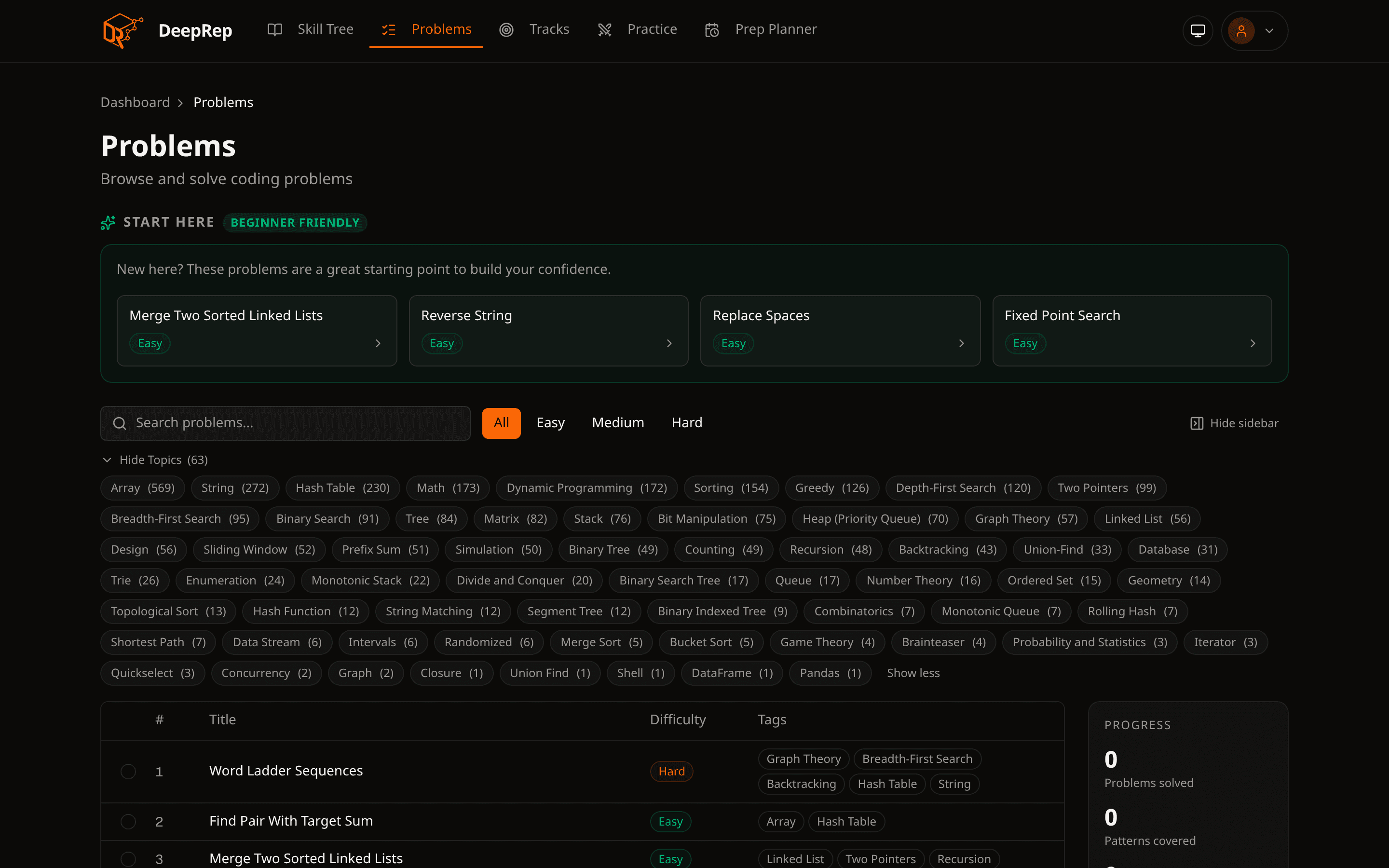Image resolution: width=1389 pixels, height=868 pixels.
Task: Click the arrow on Reverse String card
Action: [x=668, y=343]
